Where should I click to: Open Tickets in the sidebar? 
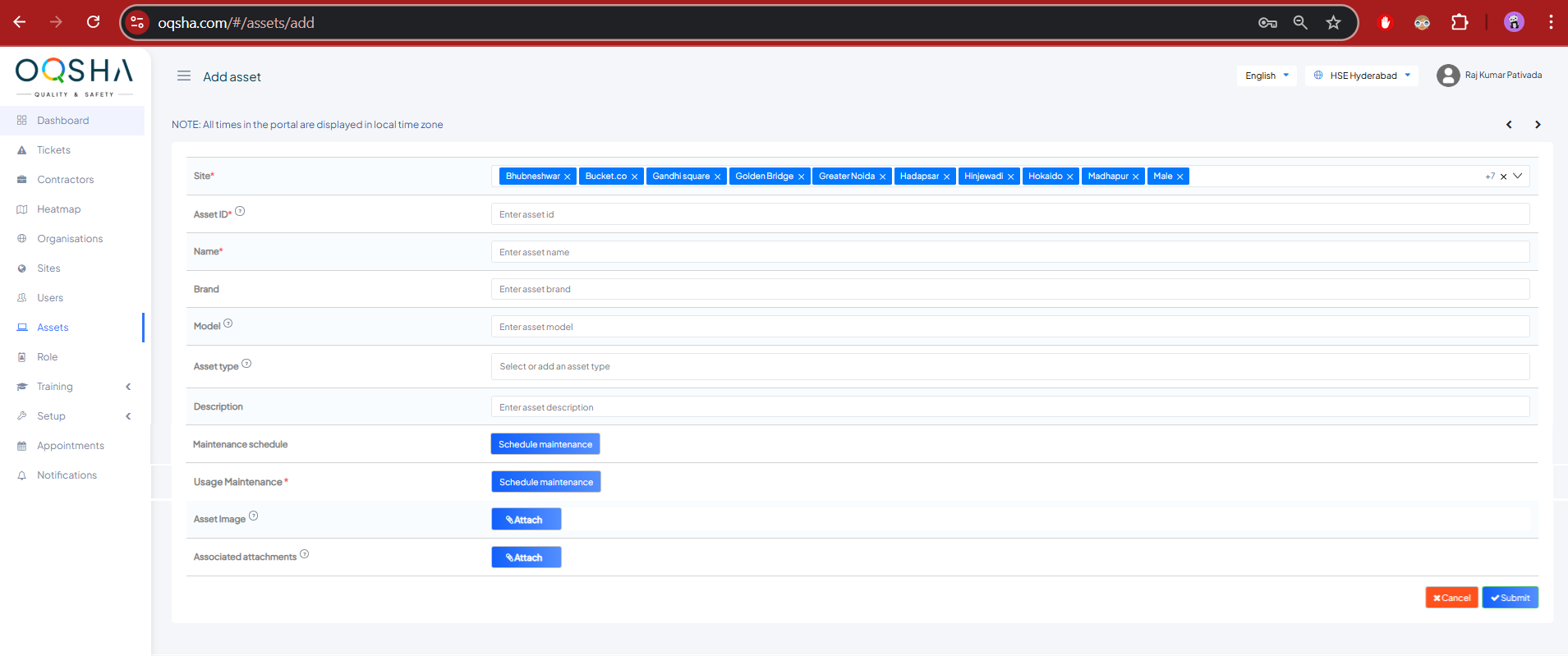(x=53, y=150)
